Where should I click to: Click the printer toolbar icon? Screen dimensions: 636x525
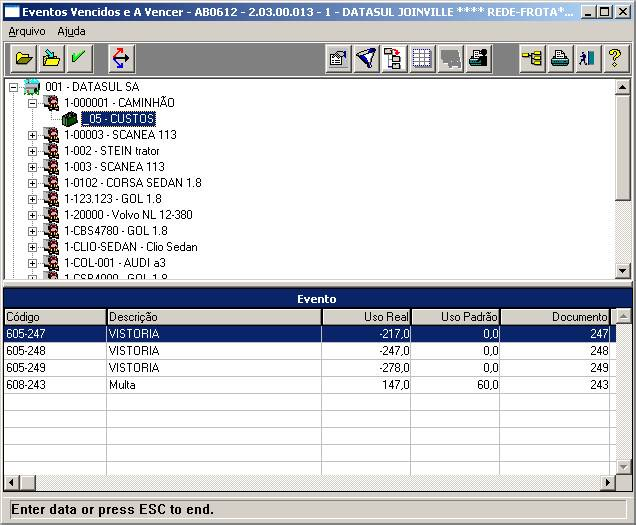560,59
